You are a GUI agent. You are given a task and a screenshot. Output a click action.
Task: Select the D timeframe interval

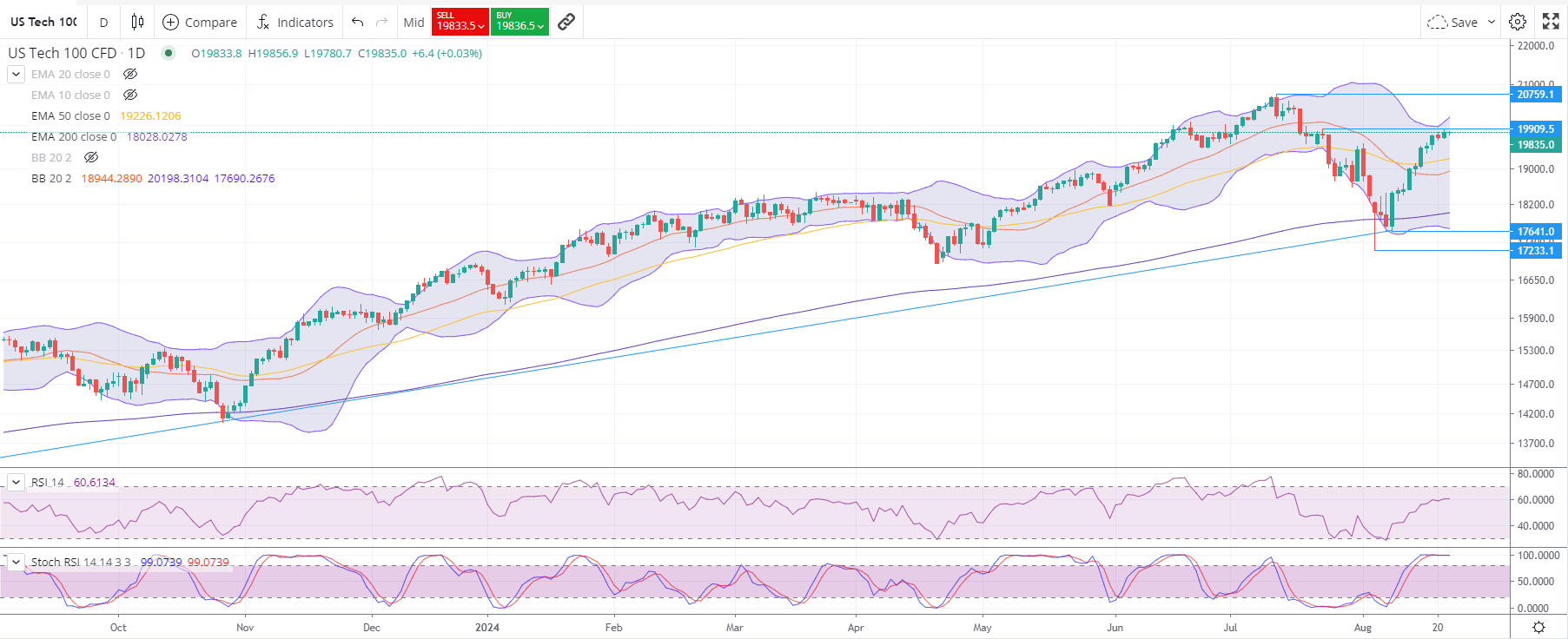coord(103,22)
